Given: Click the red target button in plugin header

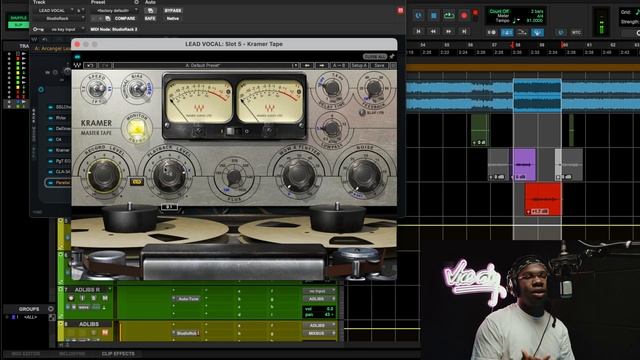Looking at the screenshot, I should [x=400, y=11].
